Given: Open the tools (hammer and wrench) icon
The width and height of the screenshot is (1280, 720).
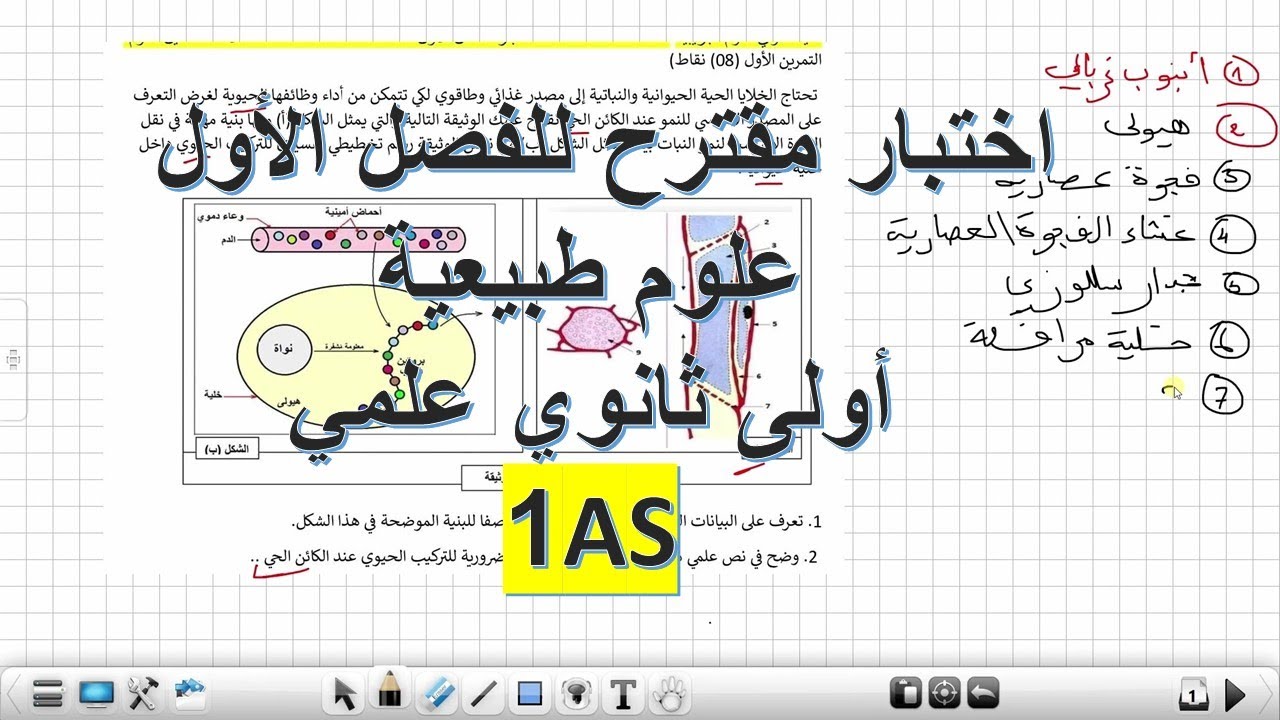Looking at the screenshot, I should point(144,692).
